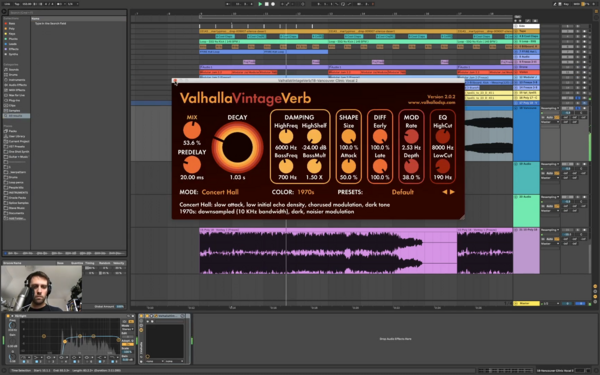This screenshot has height=375, width=600.
Task: Select the orange Tape track header
Action: pyautogui.click(x=526, y=31)
